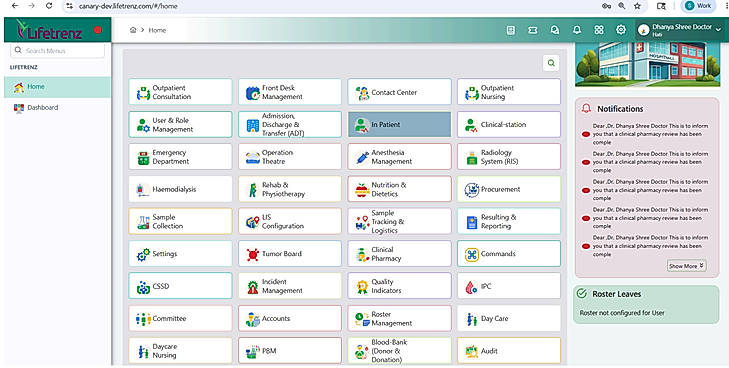Viewport: 729px width, 368px height.
Task: Click the Home breadcrumb icon
Action: pos(133,30)
